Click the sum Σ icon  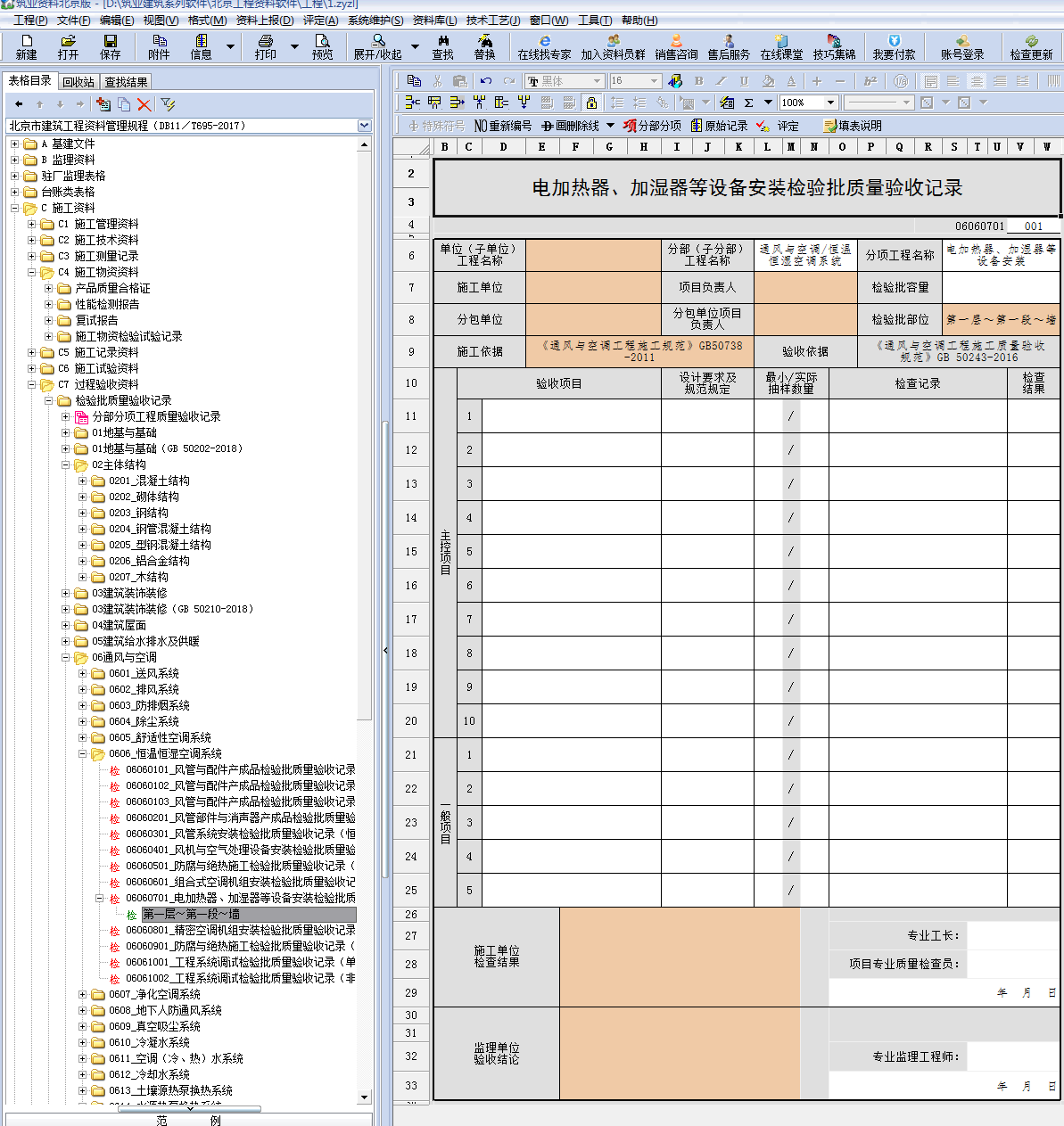[x=749, y=103]
